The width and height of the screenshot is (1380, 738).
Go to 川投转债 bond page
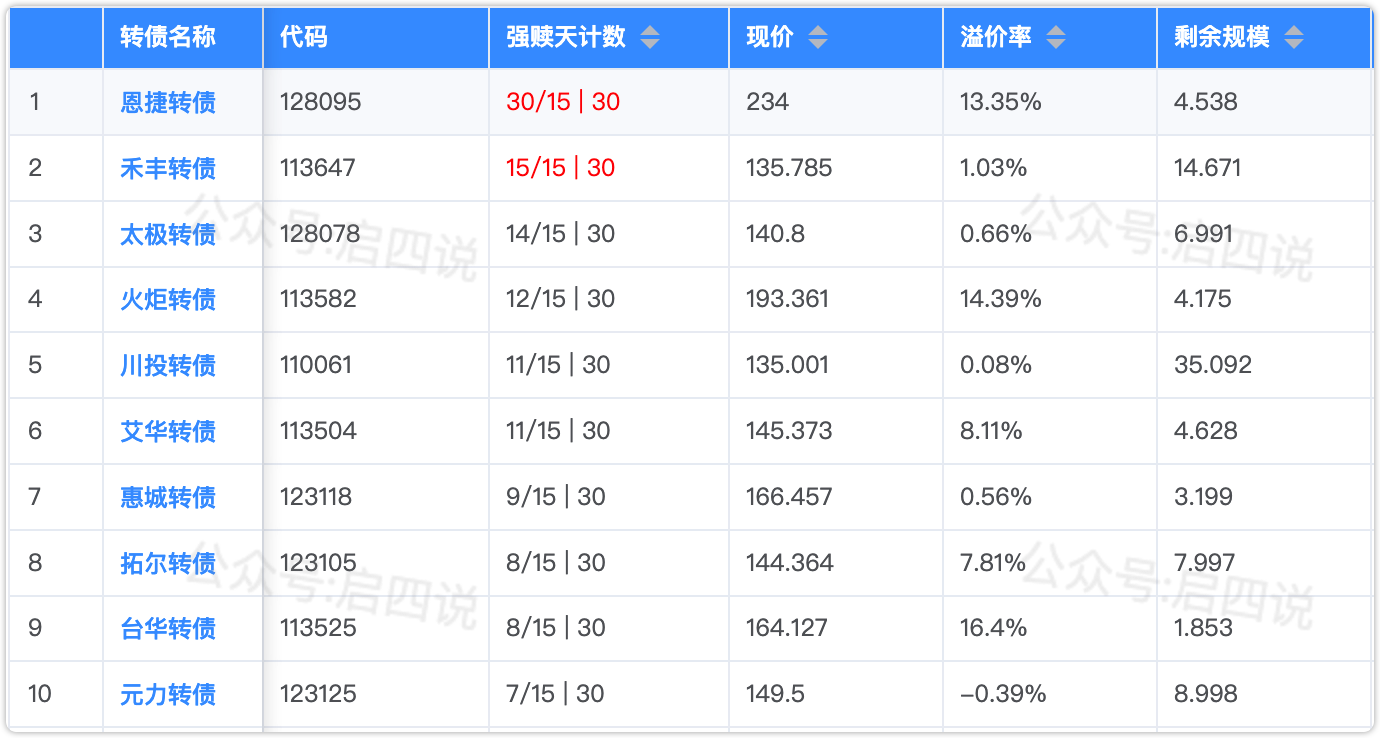click(168, 365)
